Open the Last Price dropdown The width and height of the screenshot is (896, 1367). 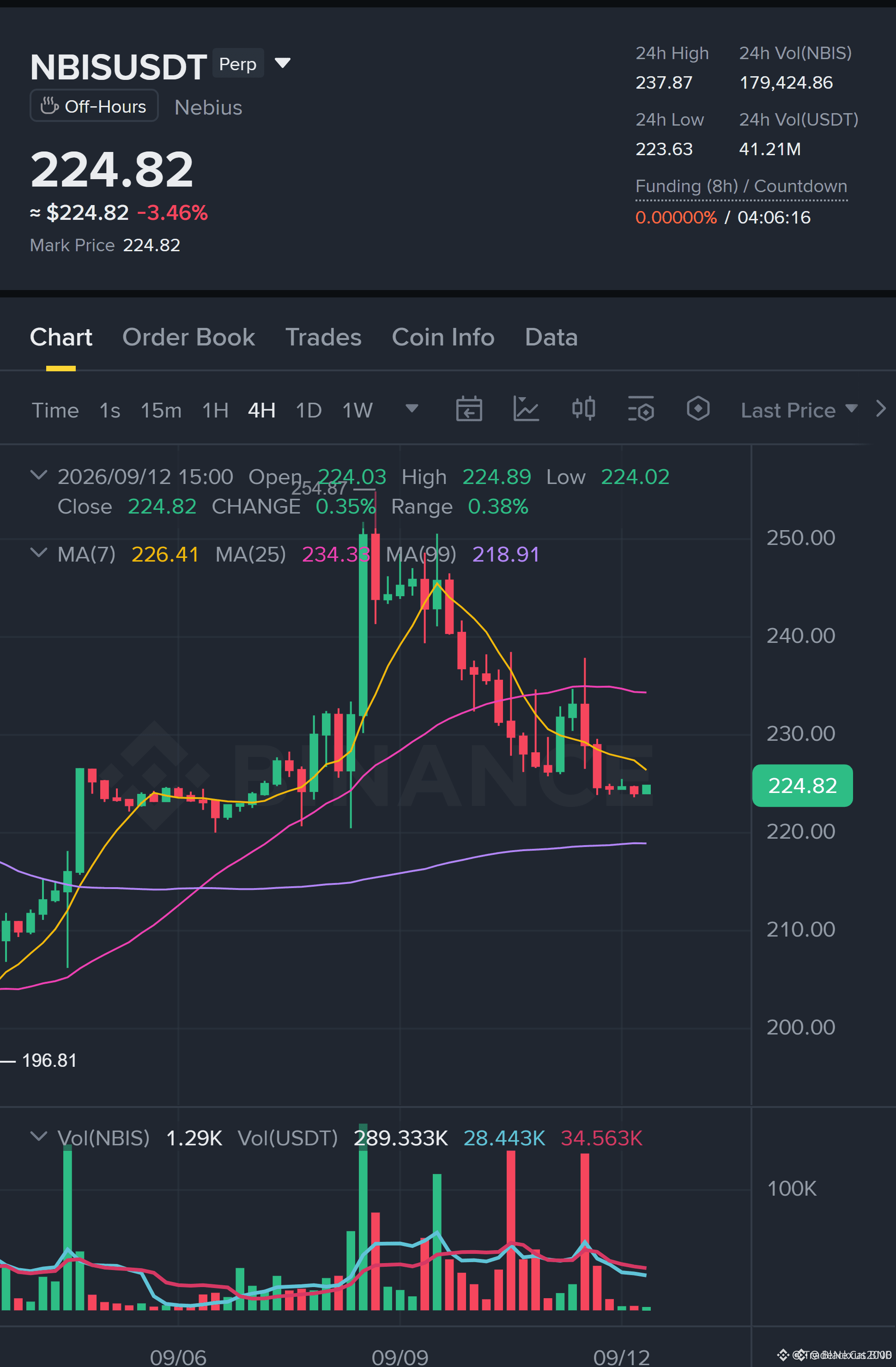tap(799, 410)
